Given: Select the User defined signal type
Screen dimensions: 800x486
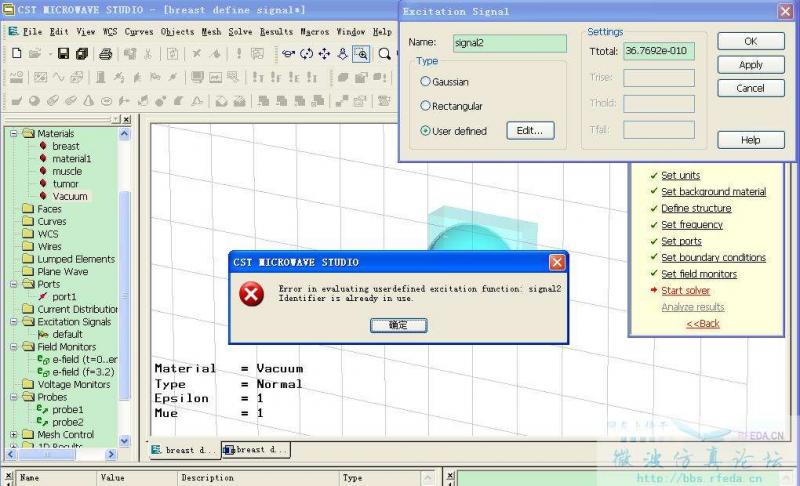Looking at the screenshot, I should click(425, 131).
